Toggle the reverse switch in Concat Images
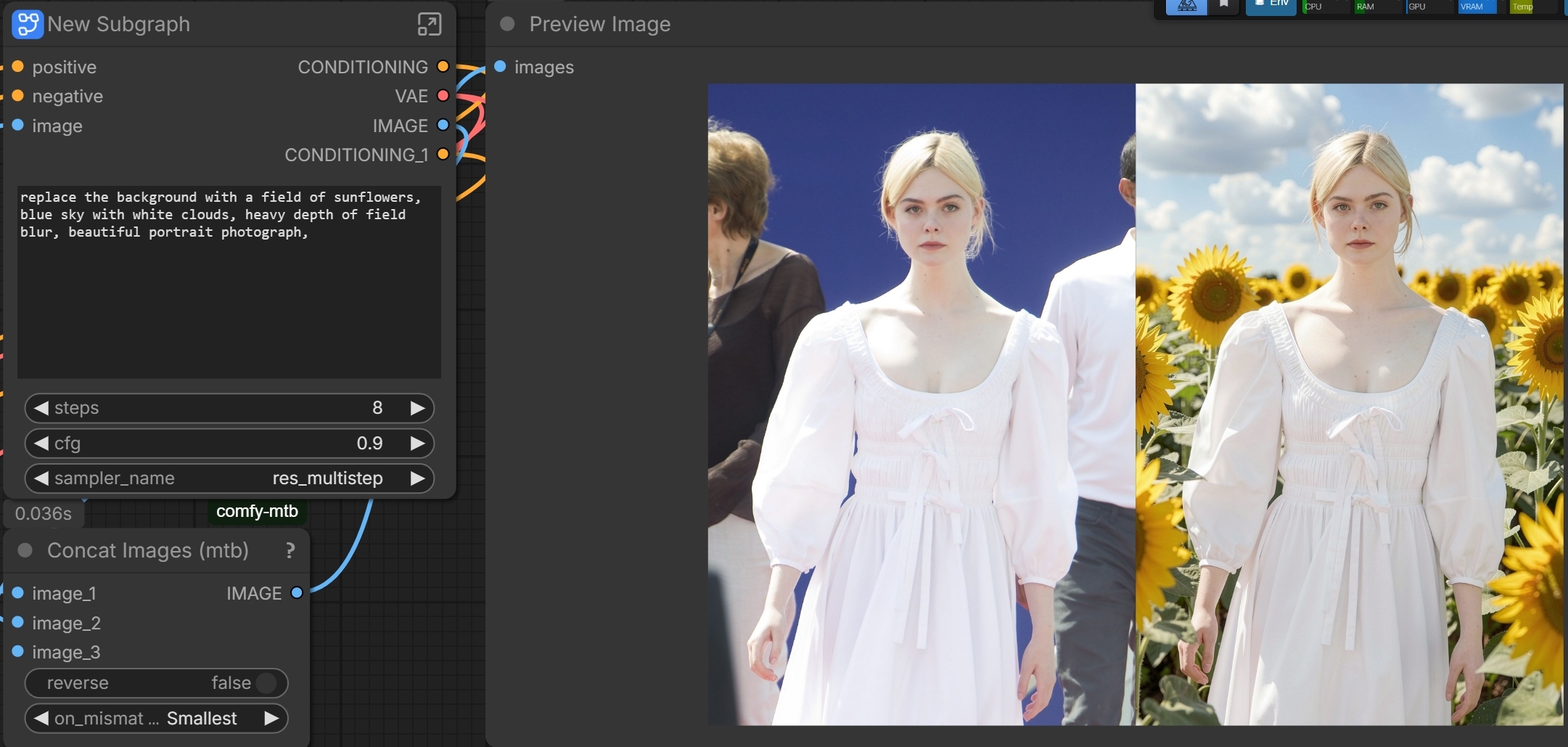Viewport: 1568px width, 747px height. (x=157, y=683)
